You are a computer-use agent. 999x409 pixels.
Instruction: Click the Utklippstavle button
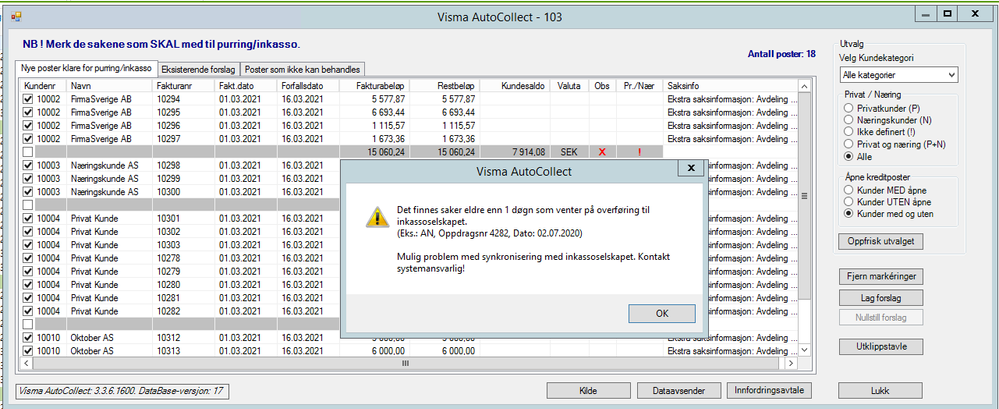tap(880, 347)
